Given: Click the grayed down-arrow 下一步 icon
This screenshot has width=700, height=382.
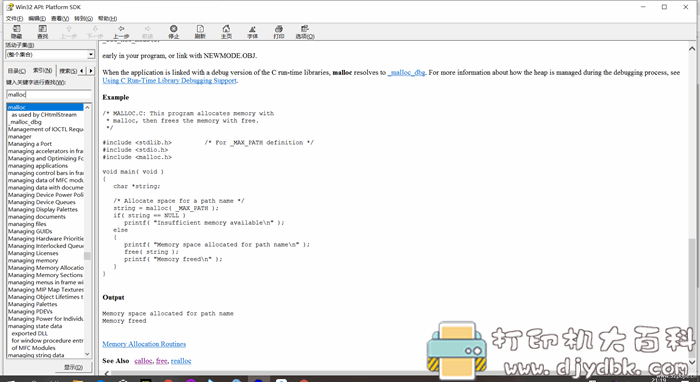Looking at the screenshot, I should click(x=95, y=32).
